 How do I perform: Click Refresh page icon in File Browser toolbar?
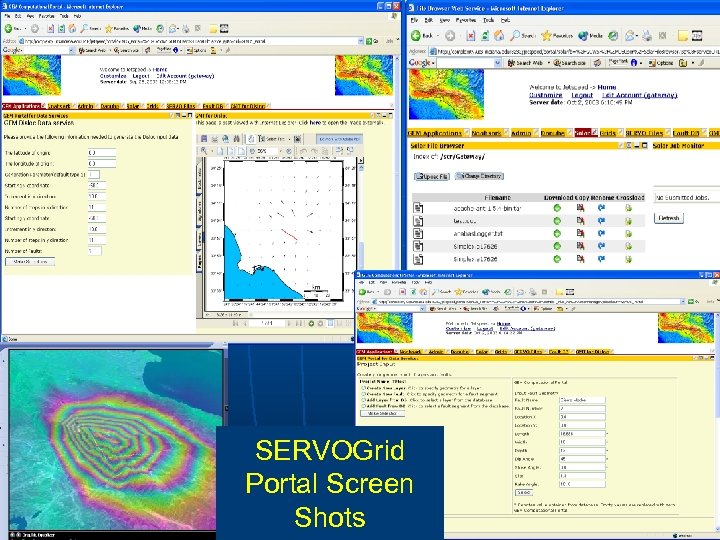pyautogui.click(x=485, y=35)
